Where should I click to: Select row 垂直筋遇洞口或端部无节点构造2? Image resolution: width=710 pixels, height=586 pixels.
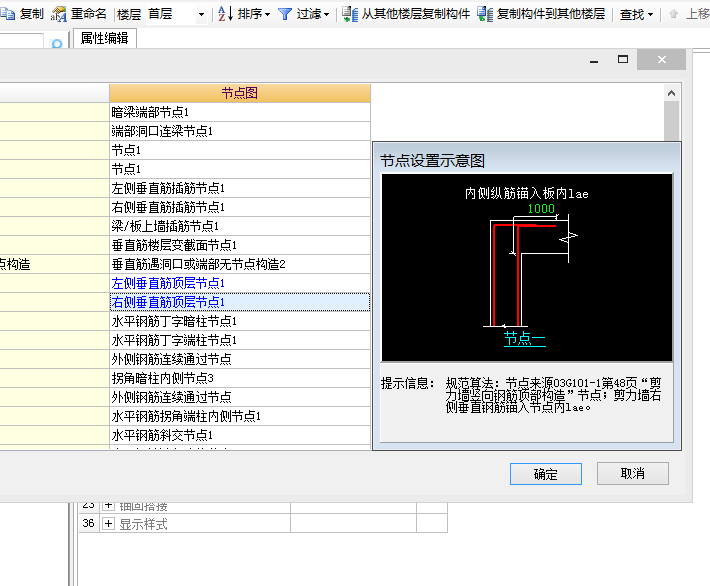(240, 264)
